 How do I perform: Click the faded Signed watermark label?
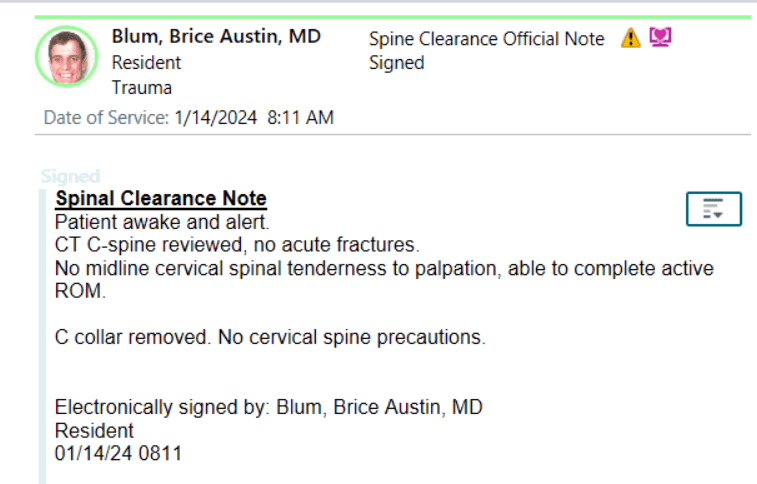[70, 177]
